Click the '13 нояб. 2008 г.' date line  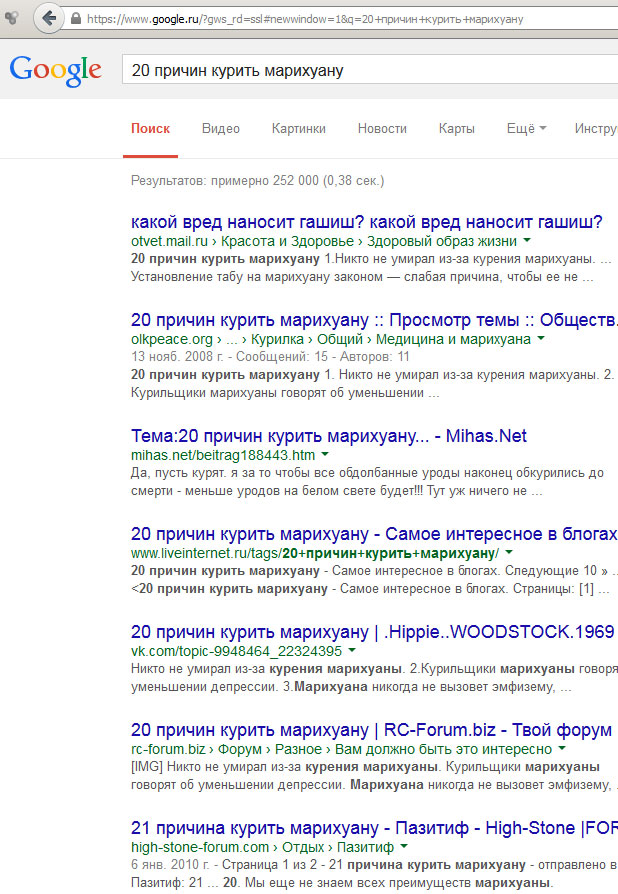[x=270, y=357]
